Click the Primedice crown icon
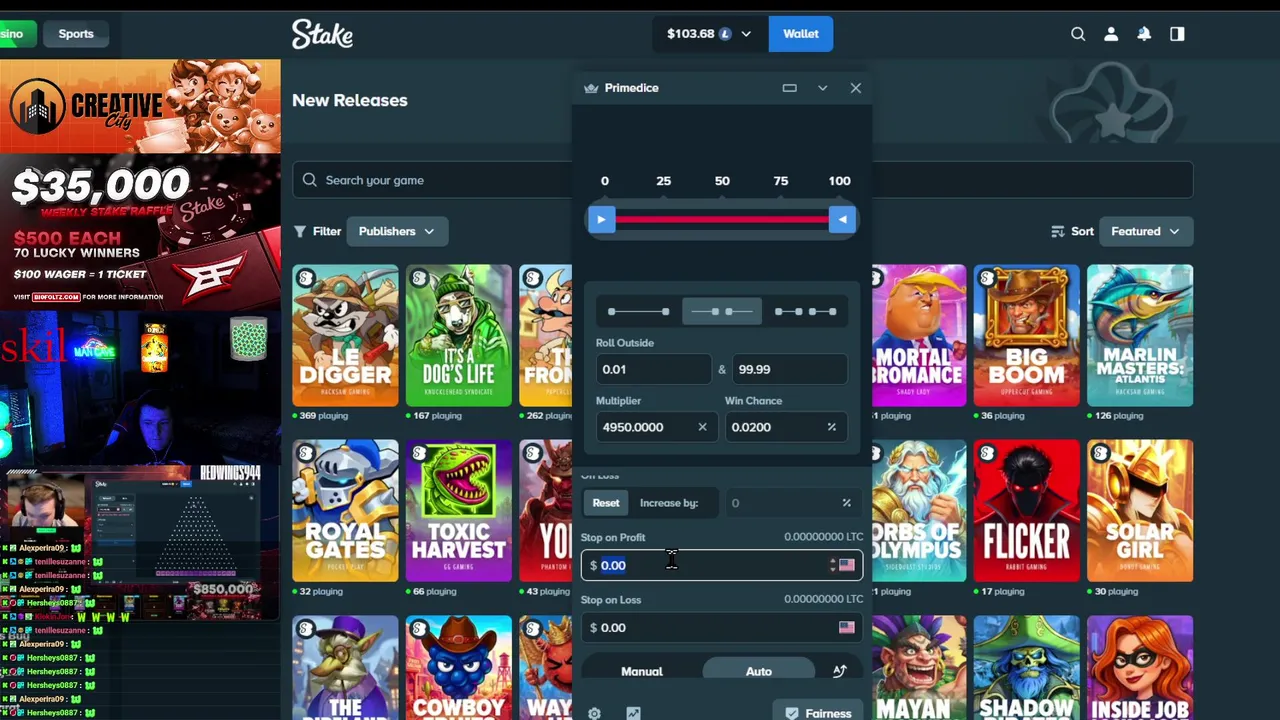Image resolution: width=1280 pixels, height=720 pixels. click(x=591, y=88)
